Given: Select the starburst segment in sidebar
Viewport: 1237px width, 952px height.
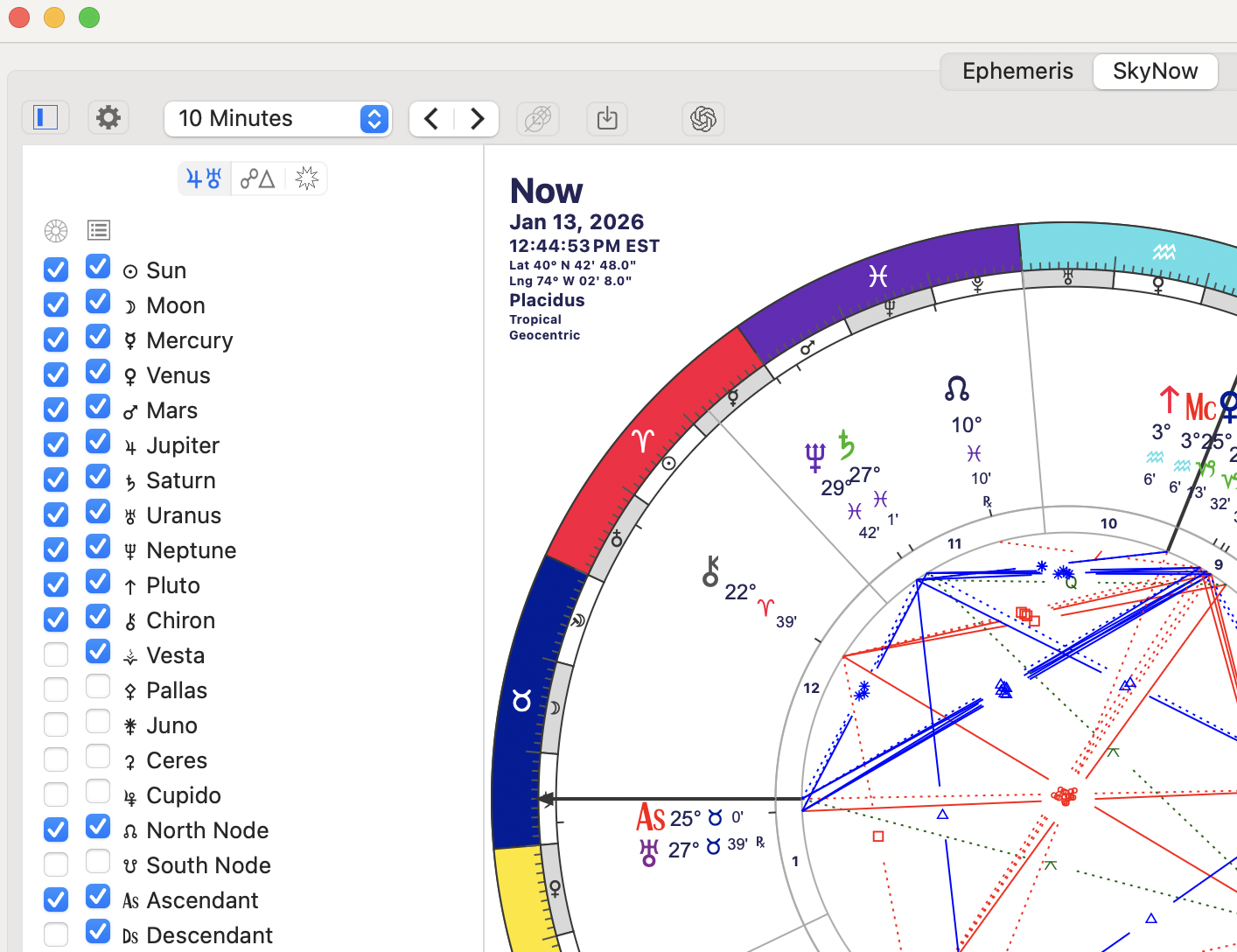Looking at the screenshot, I should 306,179.
